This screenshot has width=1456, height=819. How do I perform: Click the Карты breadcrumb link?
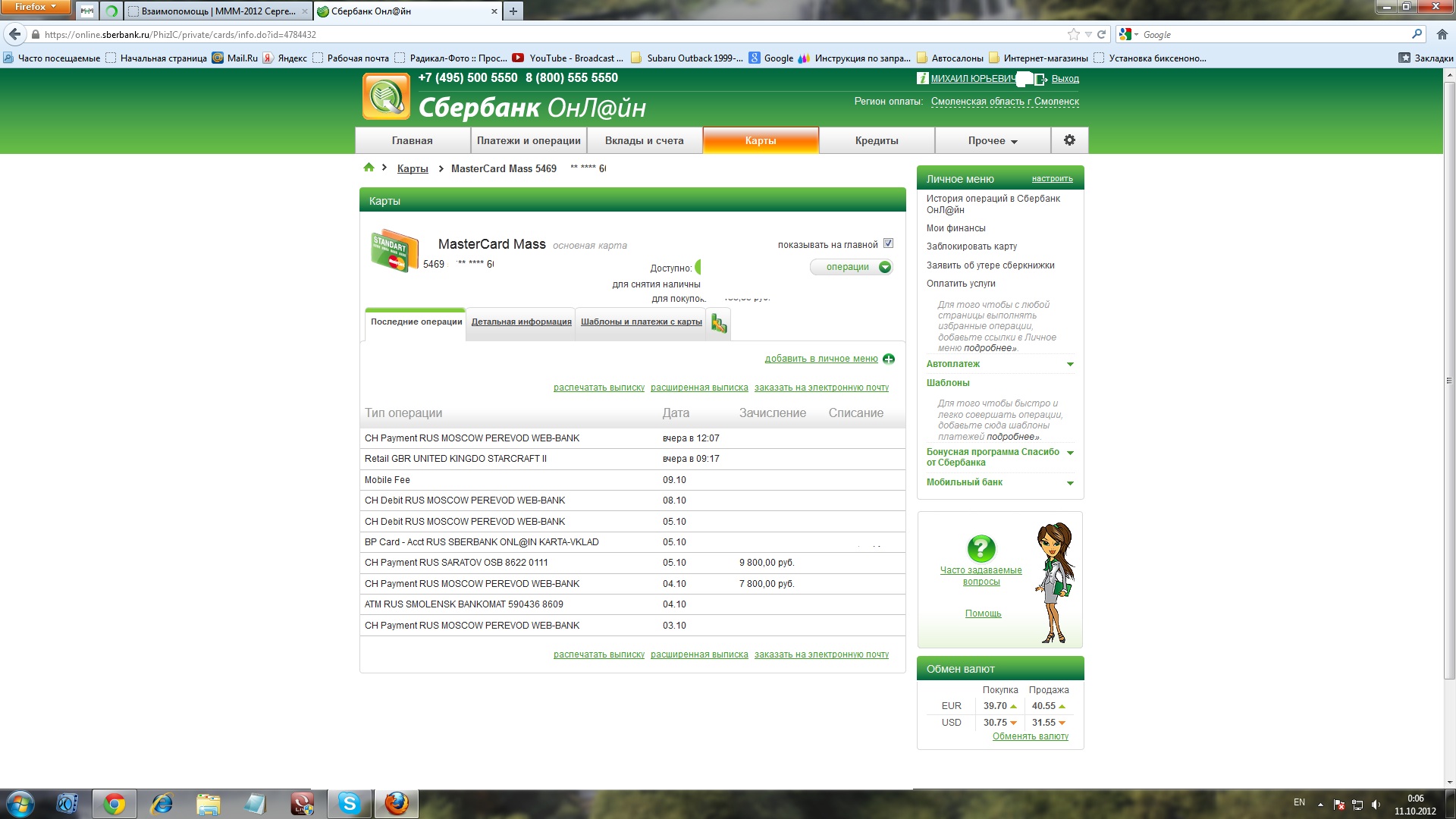pos(413,168)
